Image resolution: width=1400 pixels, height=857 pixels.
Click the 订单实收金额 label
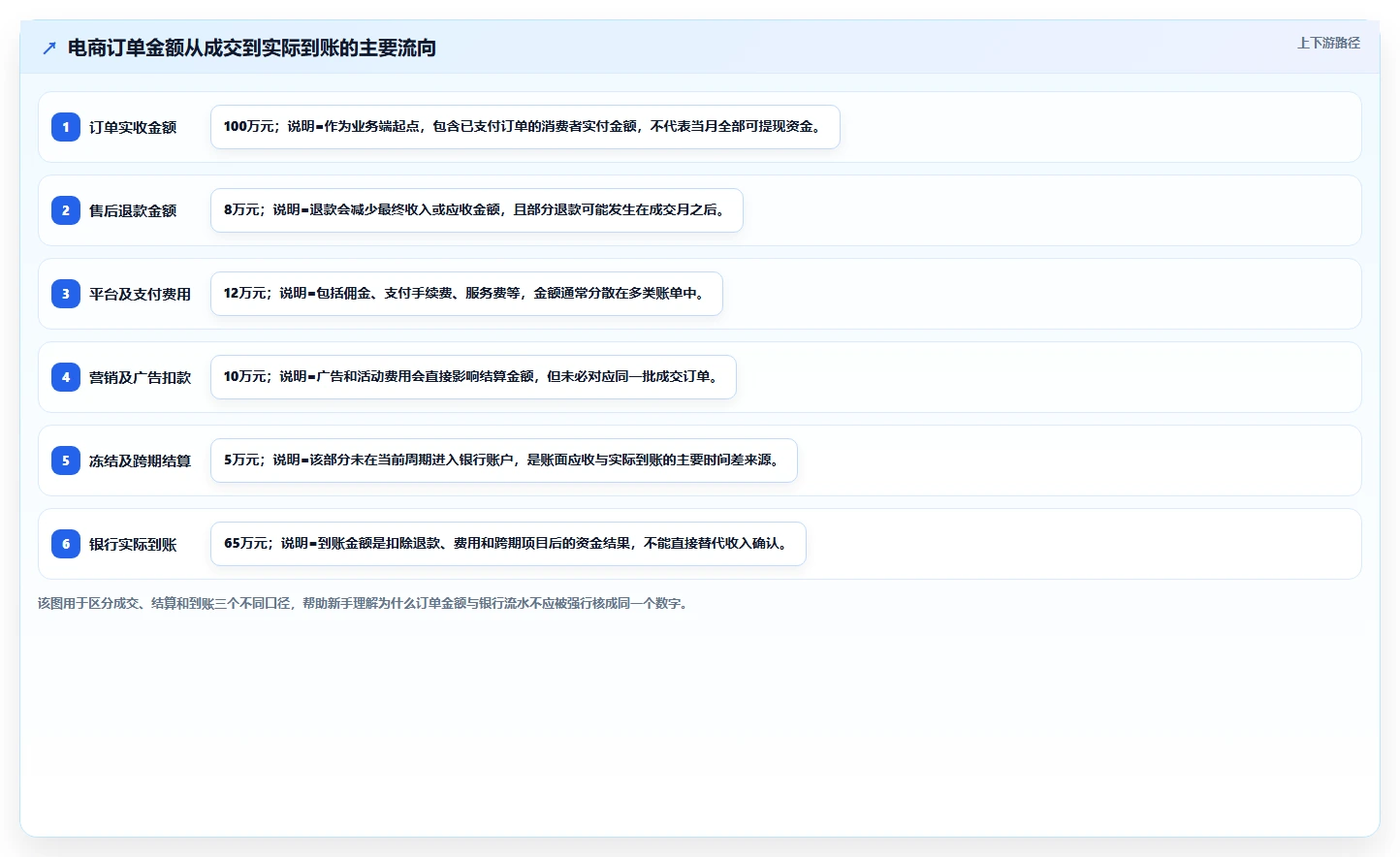[x=133, y=127]
